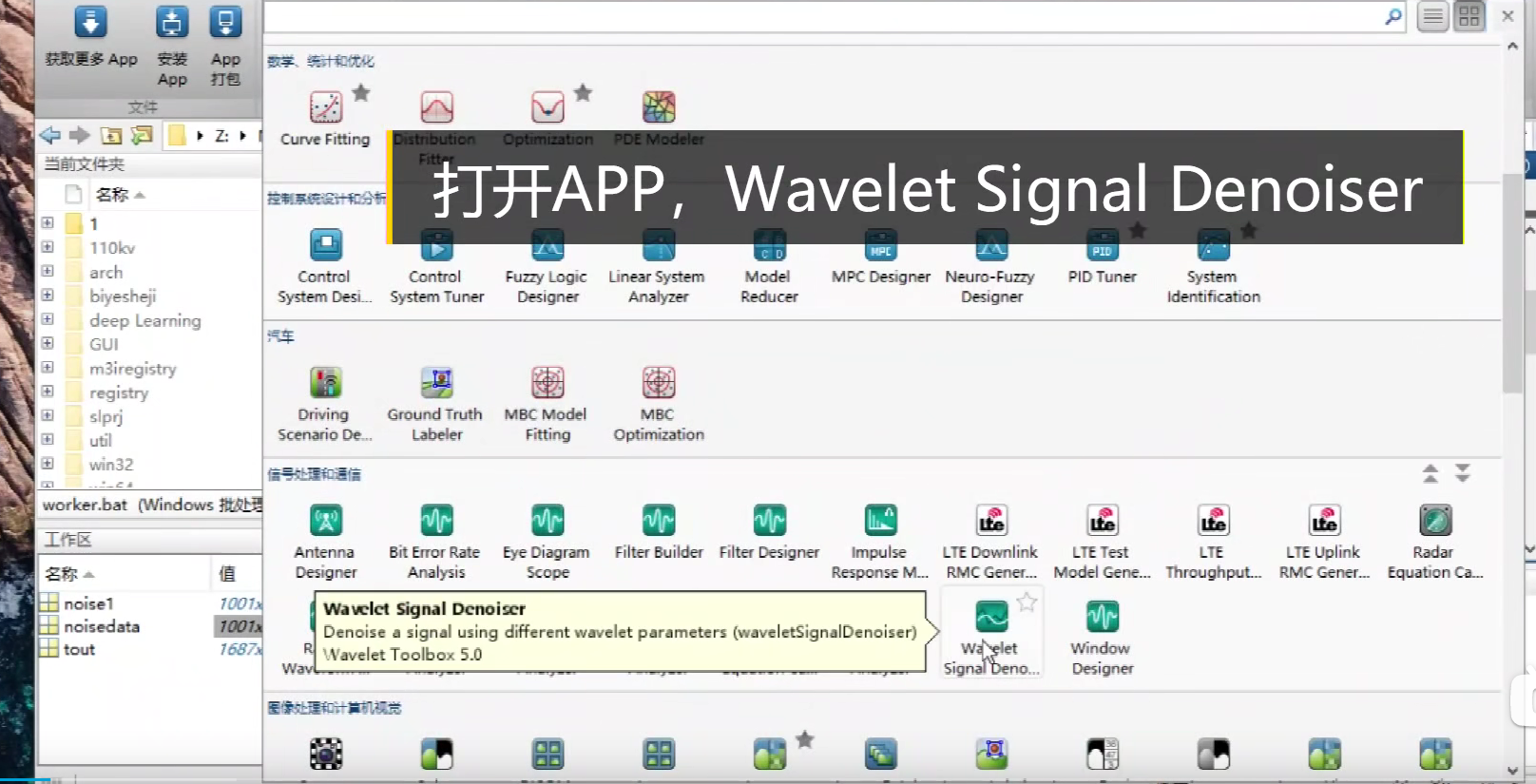Screen dimensions: 1536x784
Task: Launch Ground Truth Labeler
Action: 436,404
